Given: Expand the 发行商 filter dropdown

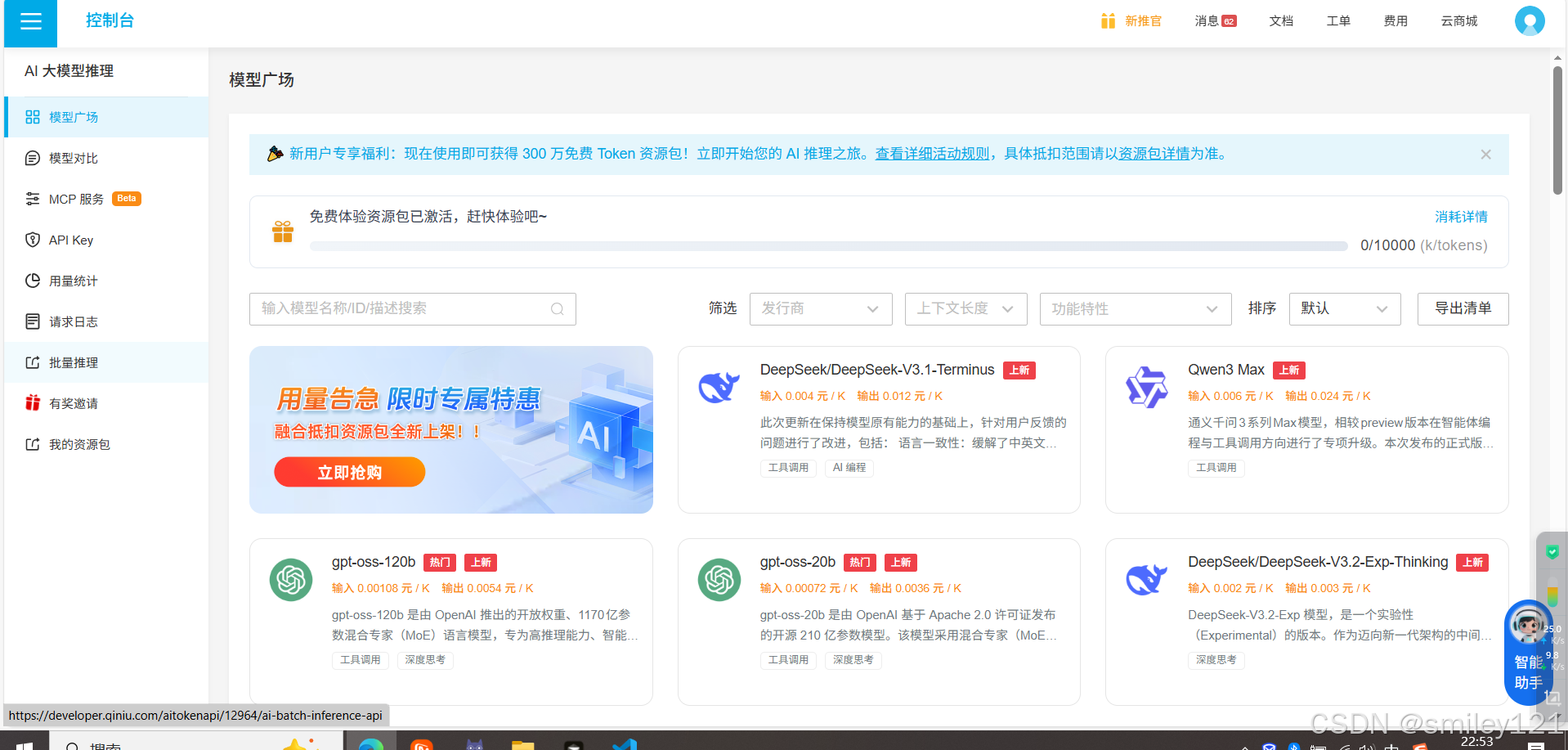Looking at the screenshot, I should pyautogui.click(x=820, y=308).
